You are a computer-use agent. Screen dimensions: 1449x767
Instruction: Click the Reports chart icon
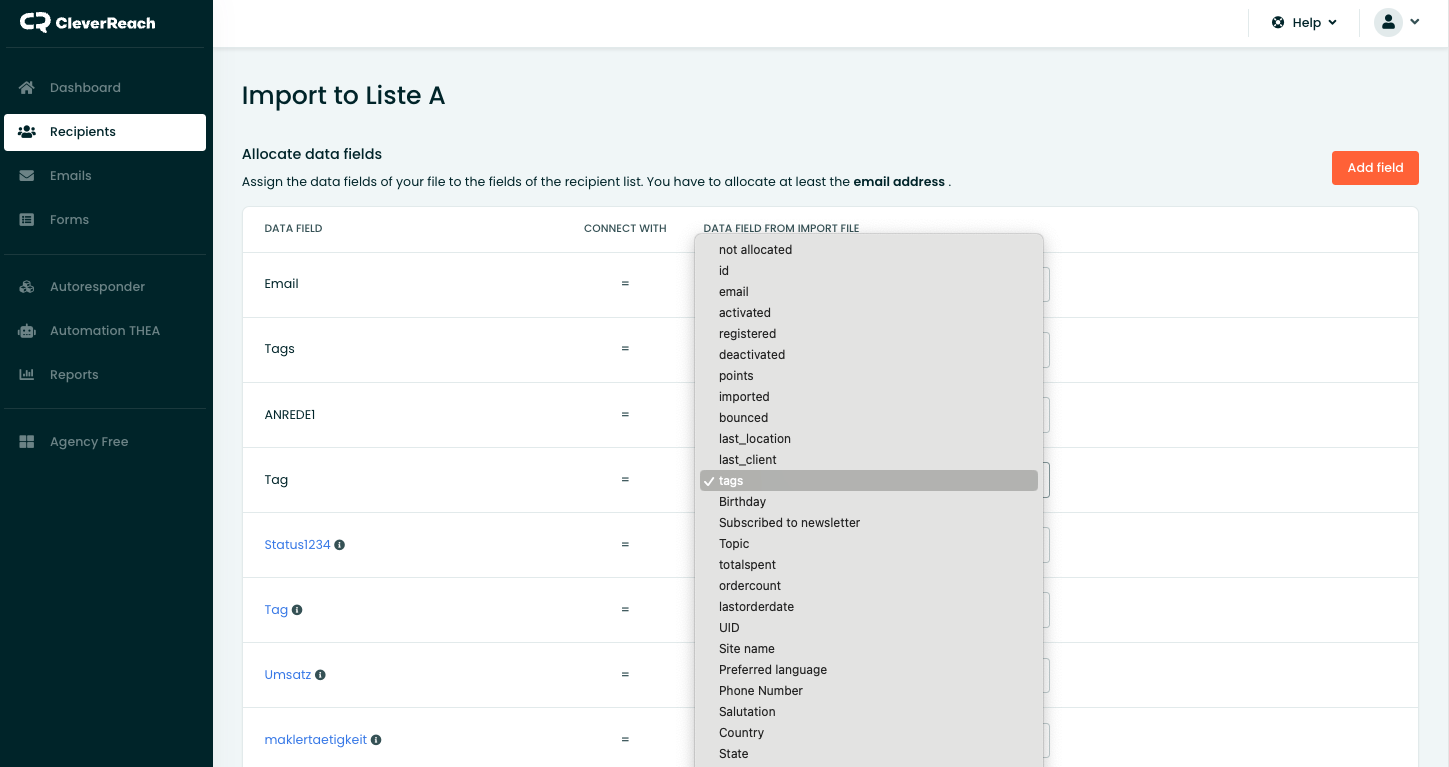(x=26, y=374)
